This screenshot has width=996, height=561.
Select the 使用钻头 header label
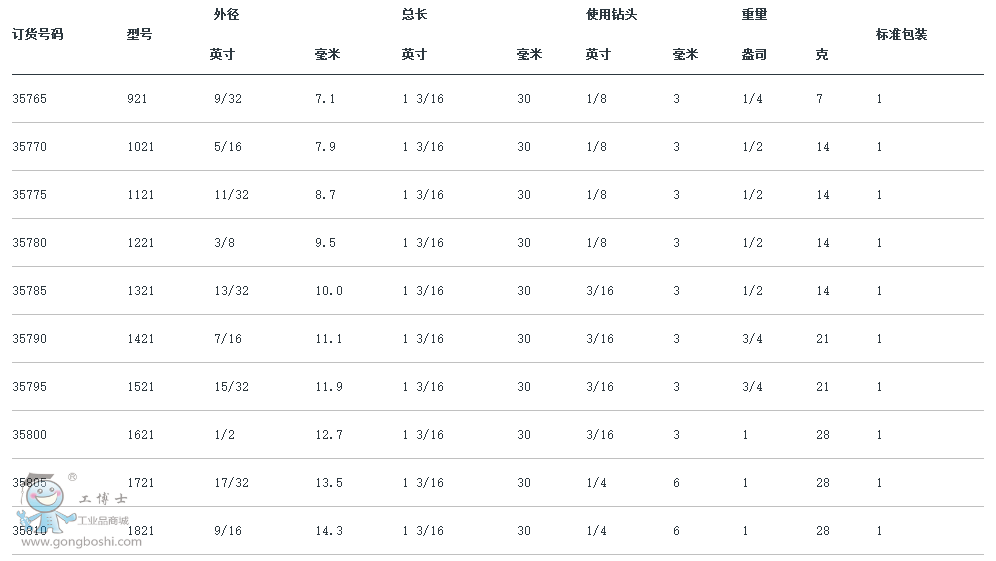click(612, 15)
